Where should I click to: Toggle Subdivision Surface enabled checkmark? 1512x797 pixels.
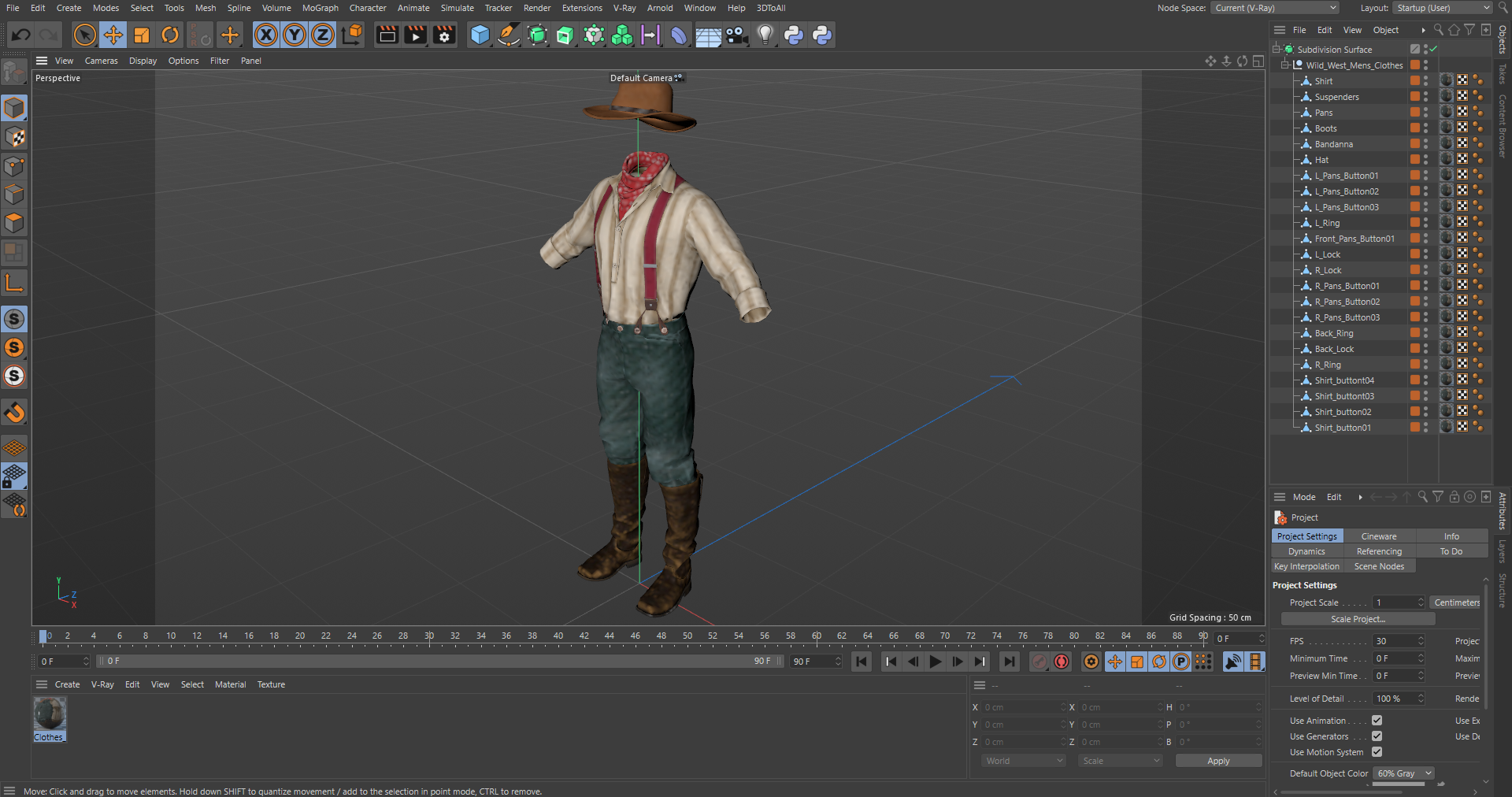(x=1433, y=49)
